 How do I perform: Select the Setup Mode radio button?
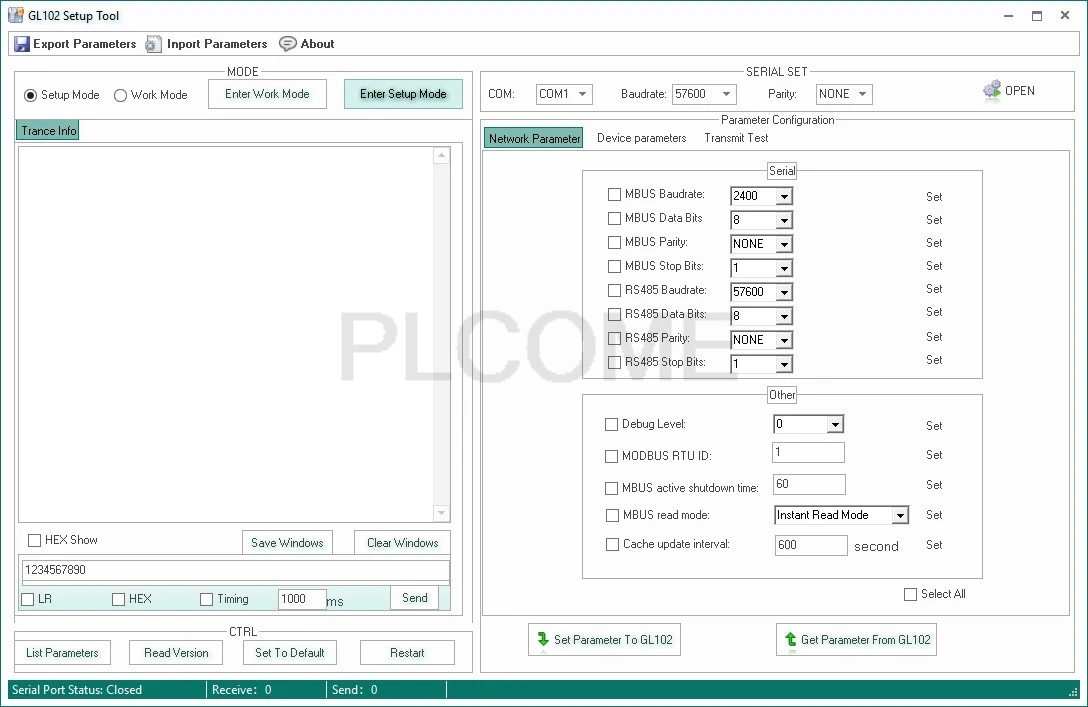(x=31, y=95)
